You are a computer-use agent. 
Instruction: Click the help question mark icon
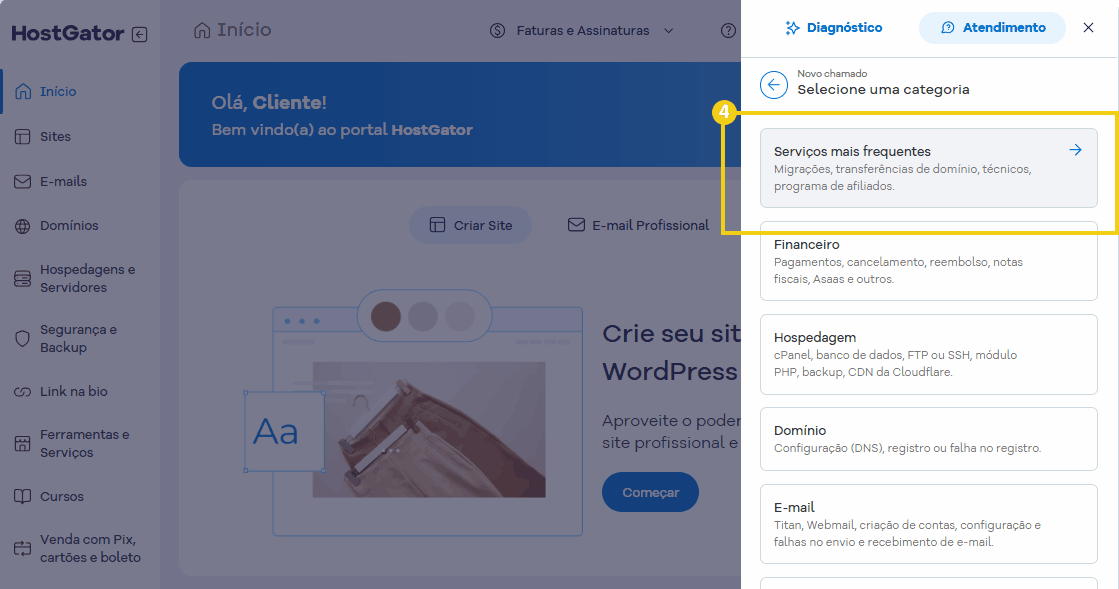tap(728, 31)
